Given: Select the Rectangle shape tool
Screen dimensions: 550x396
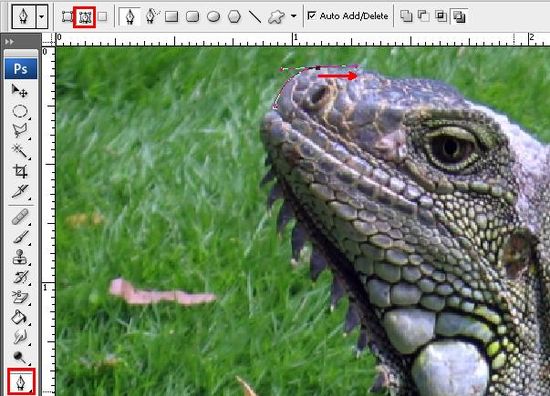Looking at the screenshot, I should pos(172,16).
